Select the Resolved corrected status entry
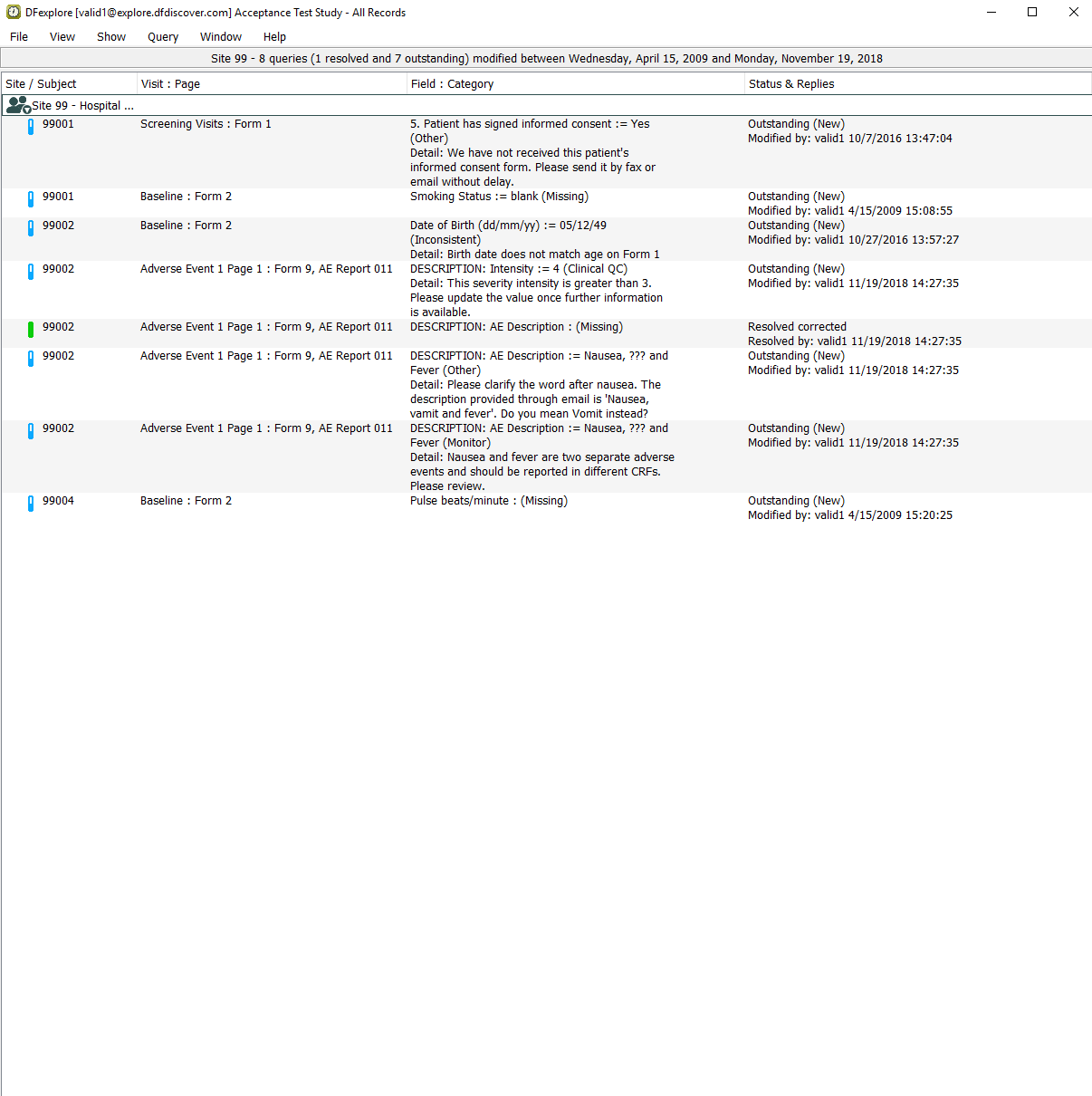Screen dimensions: 1092x1096 pyautogui.click(x=797, y=327)
